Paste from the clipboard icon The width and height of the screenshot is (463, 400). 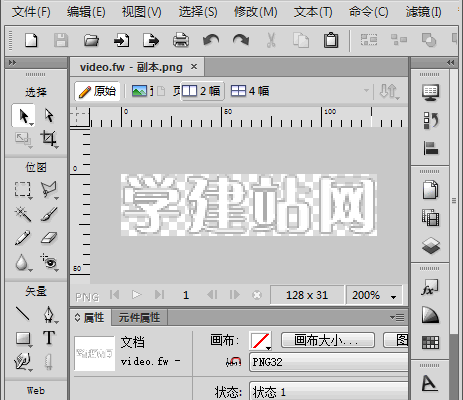click(331, 40)
